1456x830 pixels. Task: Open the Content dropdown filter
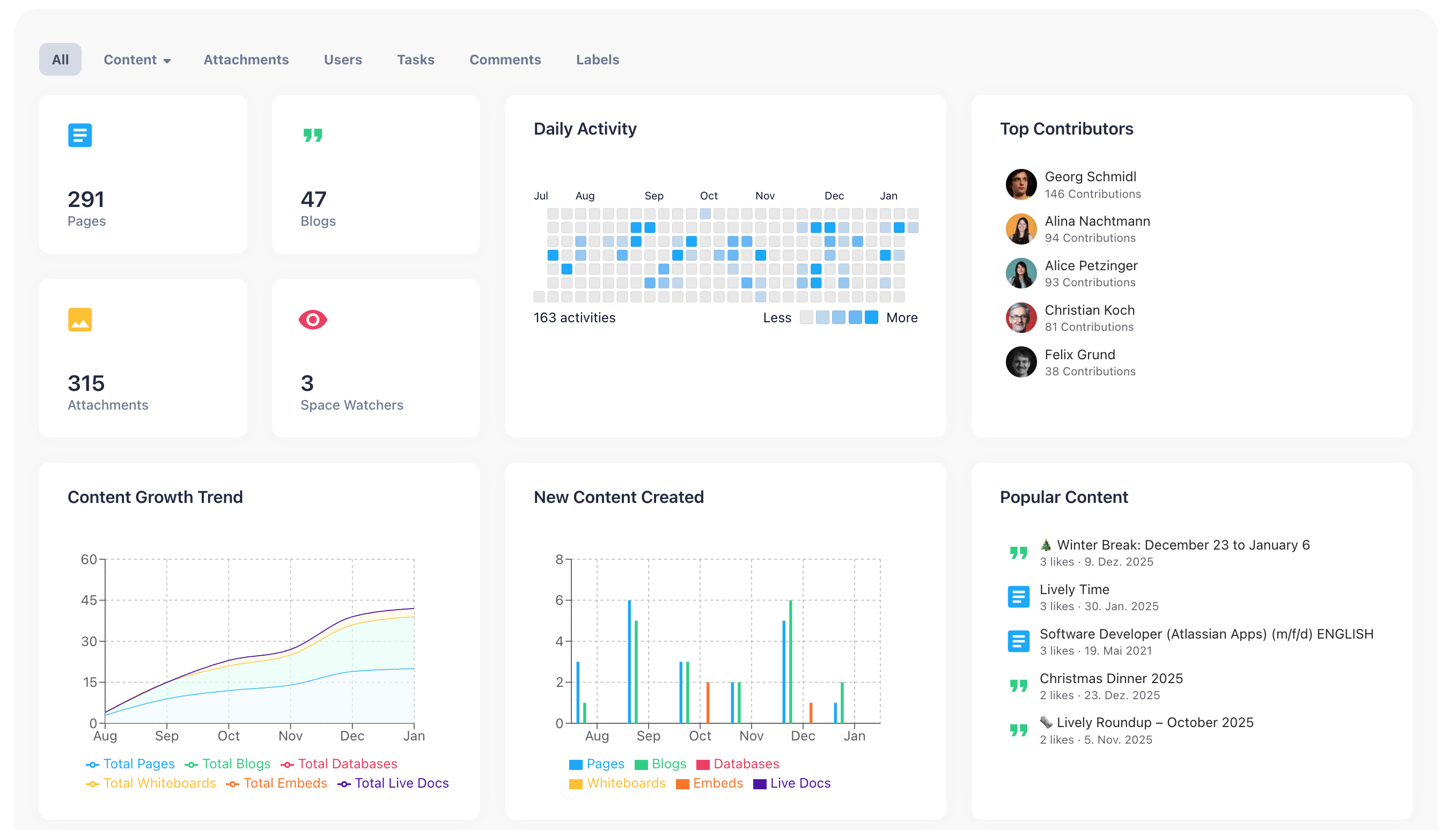tap(137, 60)
